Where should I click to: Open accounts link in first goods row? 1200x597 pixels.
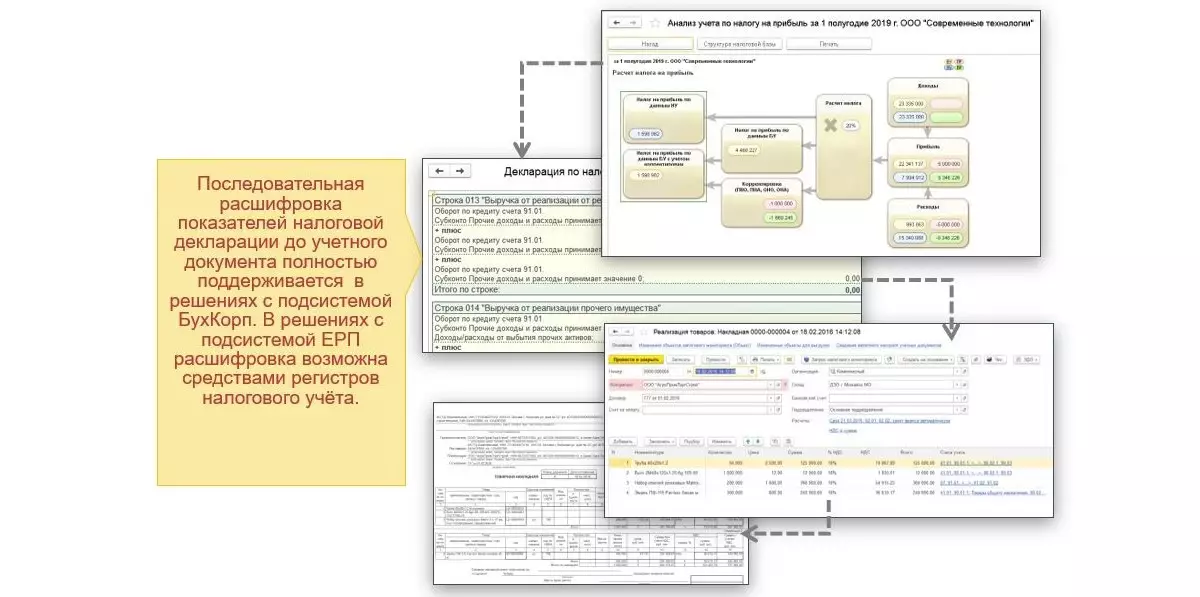(976, 463)
